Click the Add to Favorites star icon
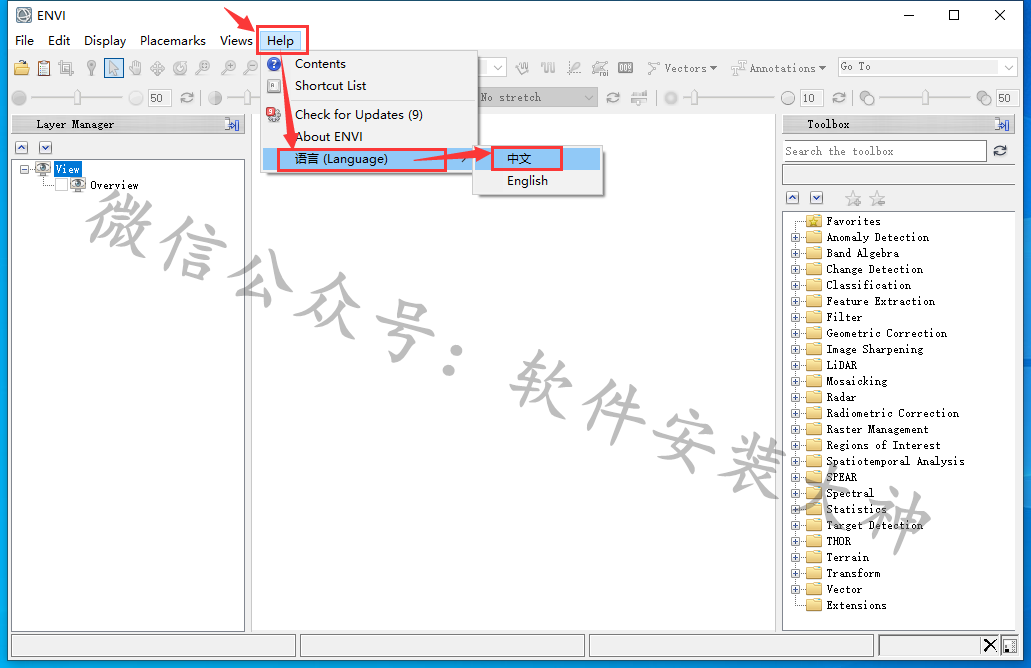 [x=853, y=199]
